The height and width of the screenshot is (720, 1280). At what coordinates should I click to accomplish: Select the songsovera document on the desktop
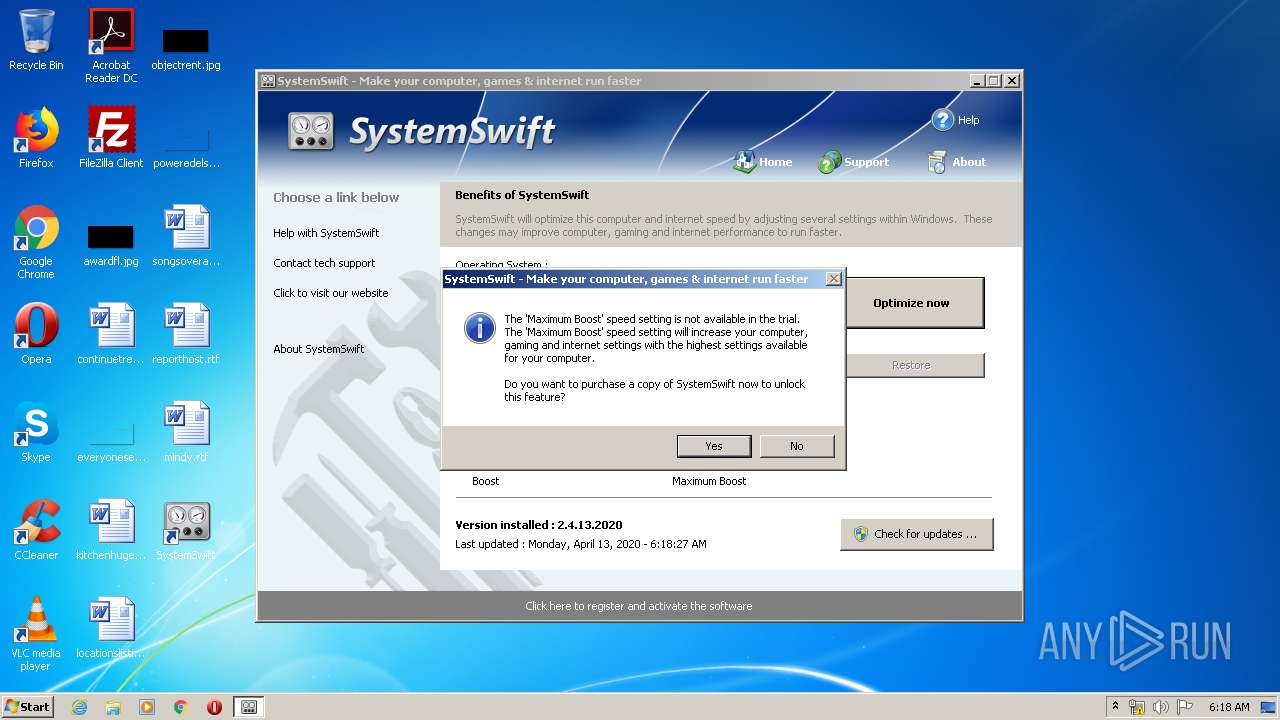point(186,236)
